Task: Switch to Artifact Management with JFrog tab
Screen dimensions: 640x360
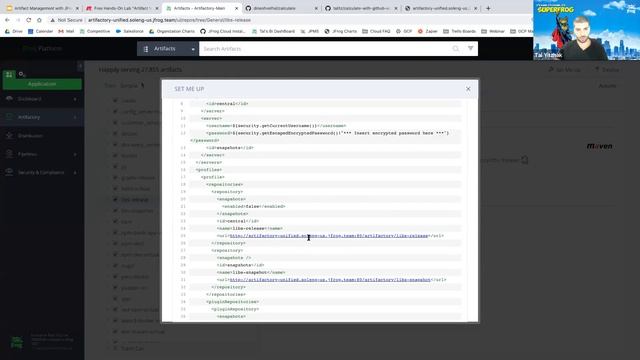Action: point(42,8)
